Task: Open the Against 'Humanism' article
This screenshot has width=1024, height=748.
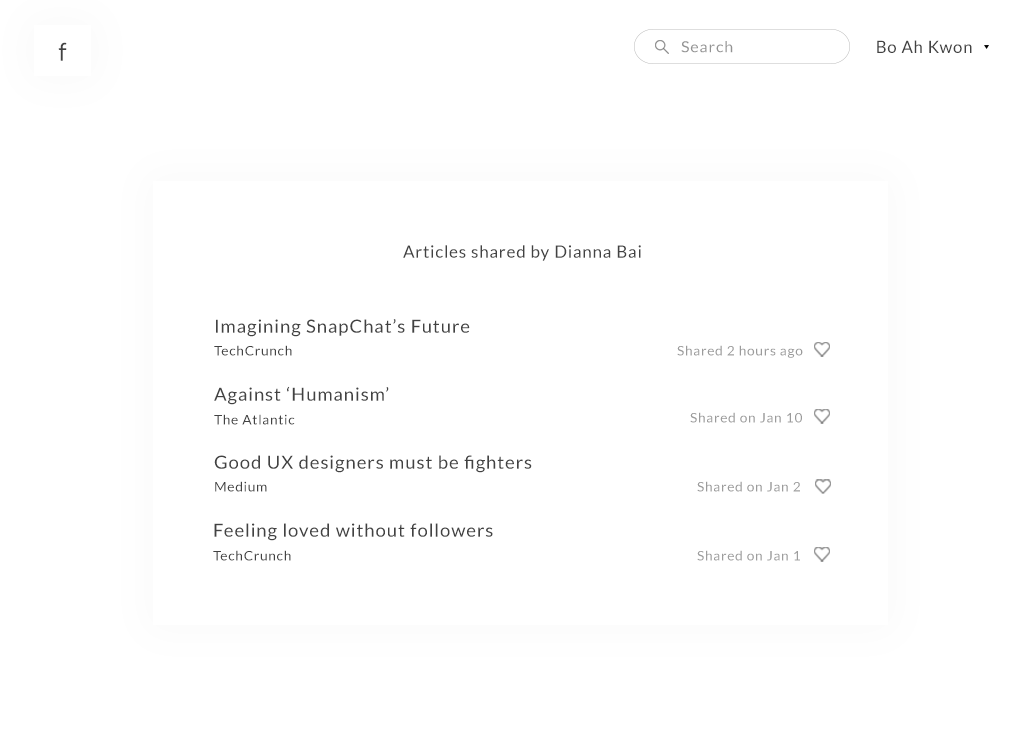Action: [x=302, y=395]
